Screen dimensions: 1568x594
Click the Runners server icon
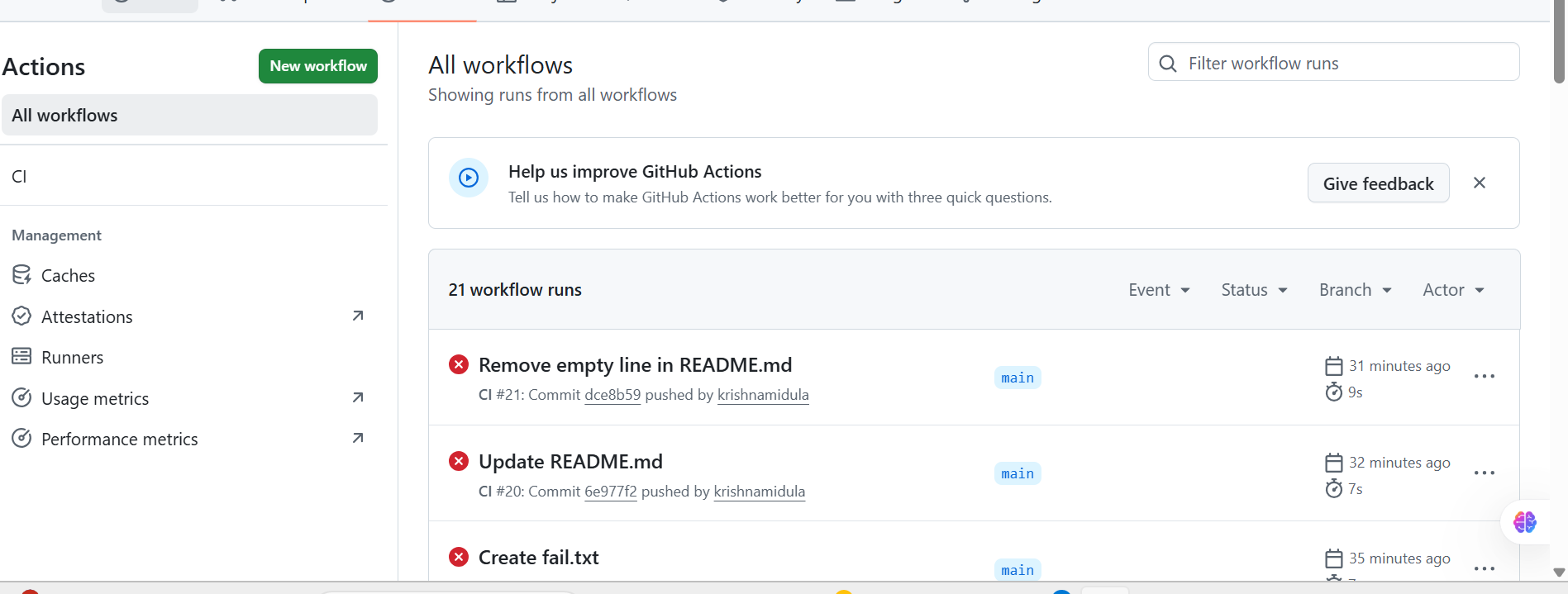21,357
